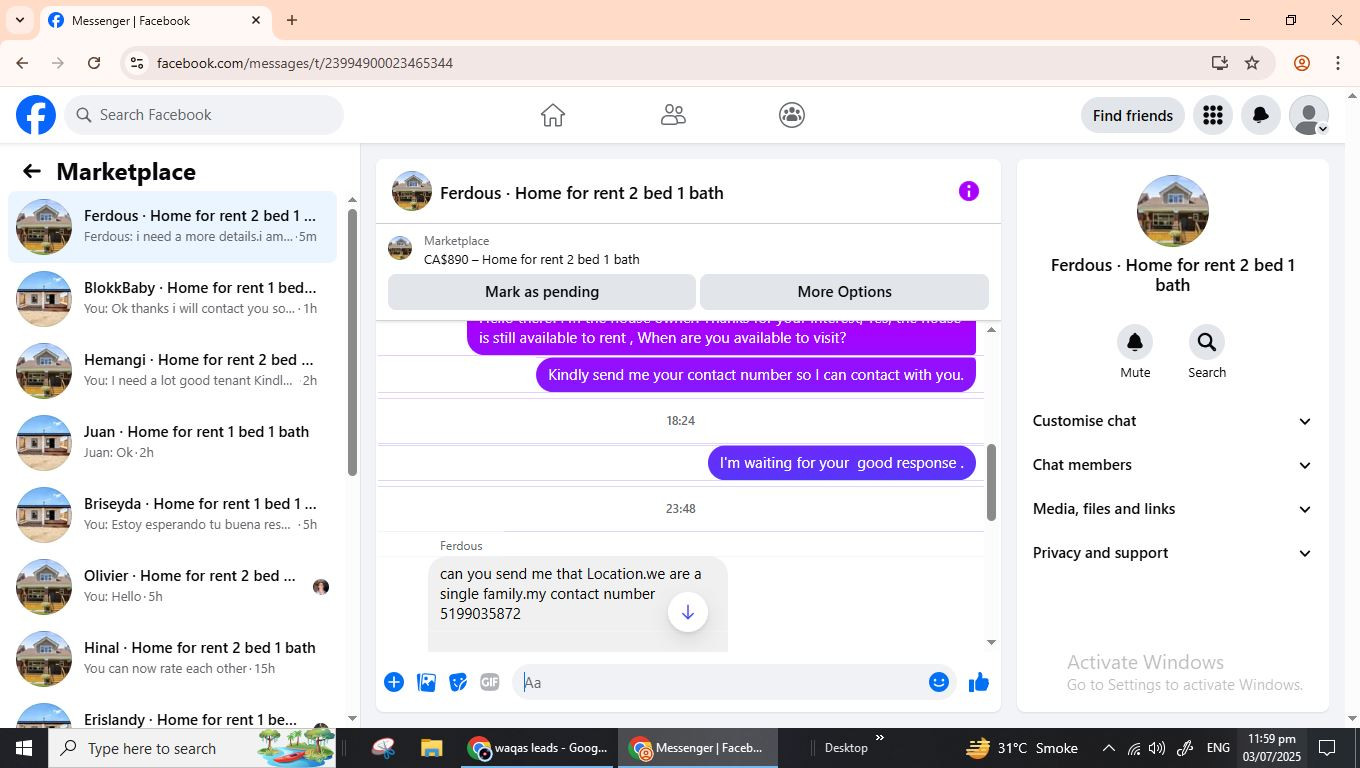The image size is (1360, 768).
Task: Reload the page in Chrome
Action: (x=94, y=63)
